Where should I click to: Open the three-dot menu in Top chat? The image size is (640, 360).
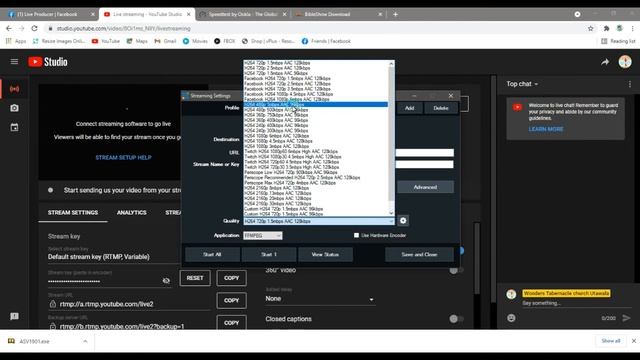630,84
